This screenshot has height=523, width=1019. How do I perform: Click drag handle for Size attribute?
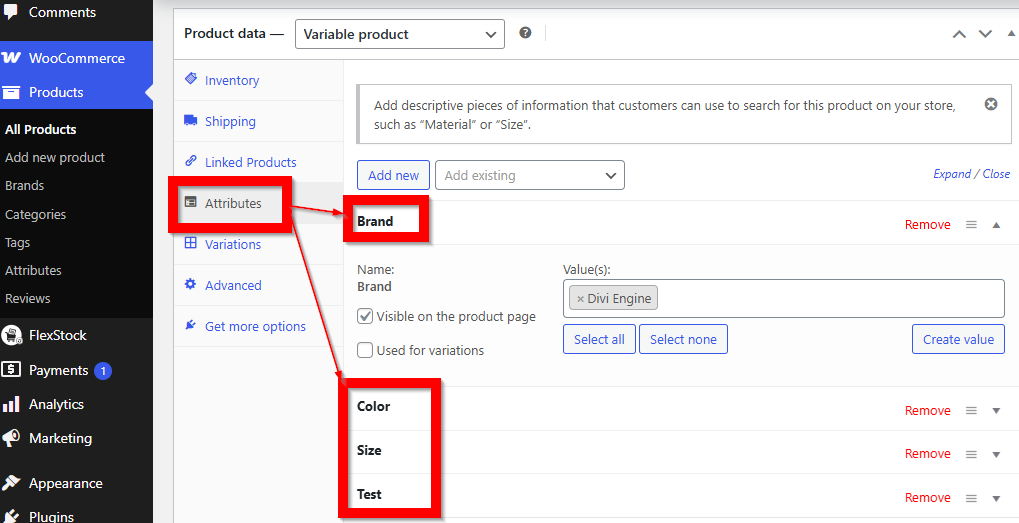coord(972,453)
